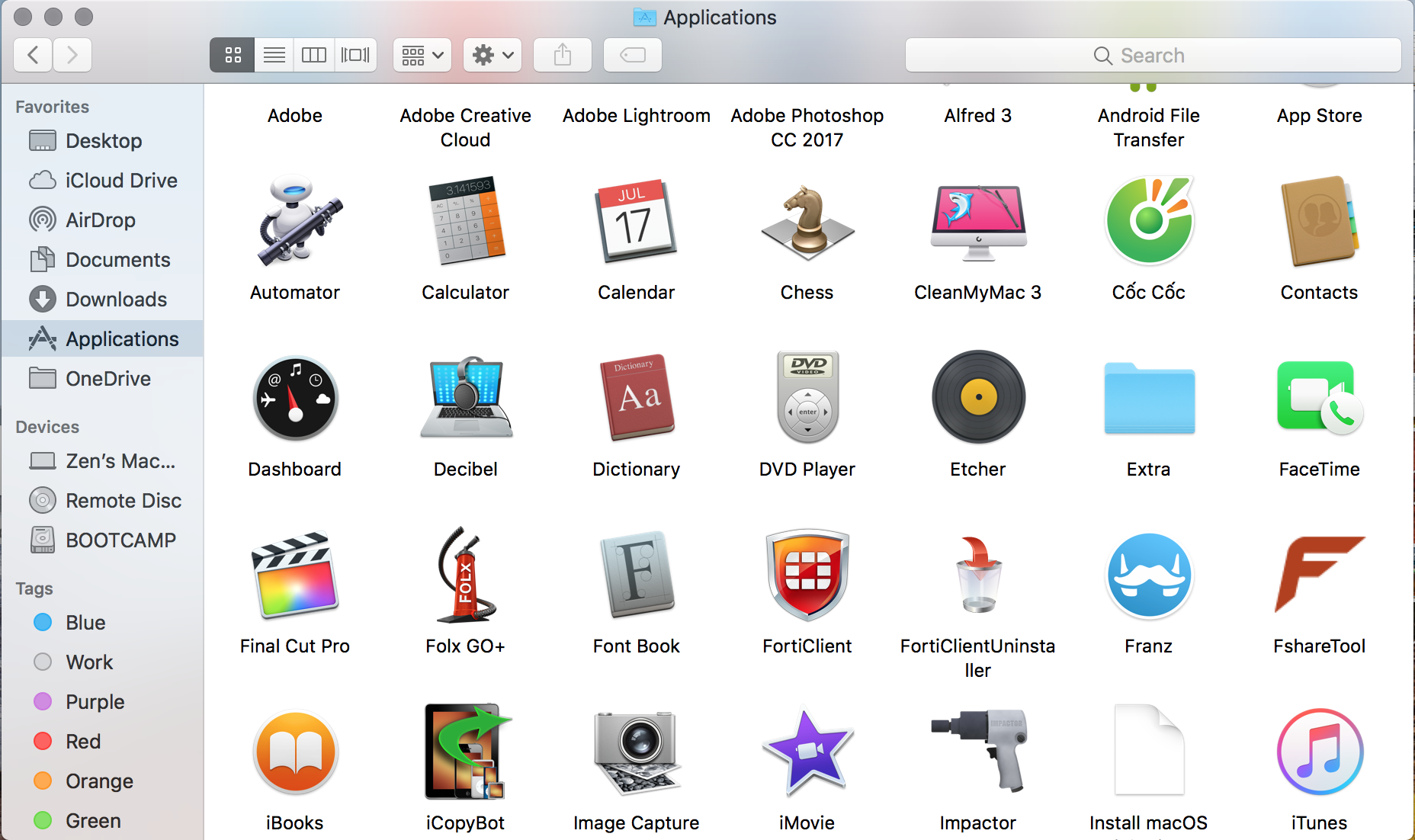Click the Search field
Viewport: 1415px width, 840px height.
pyautogui.click(x=1153, y=56)
